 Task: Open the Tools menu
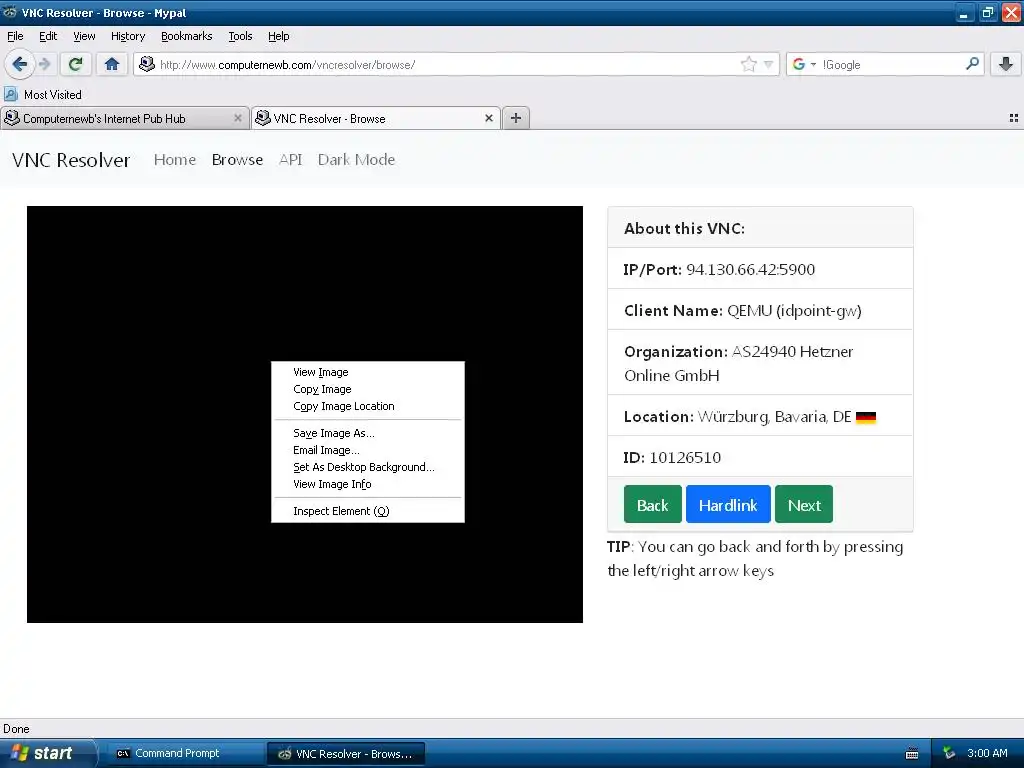[240, 36]
